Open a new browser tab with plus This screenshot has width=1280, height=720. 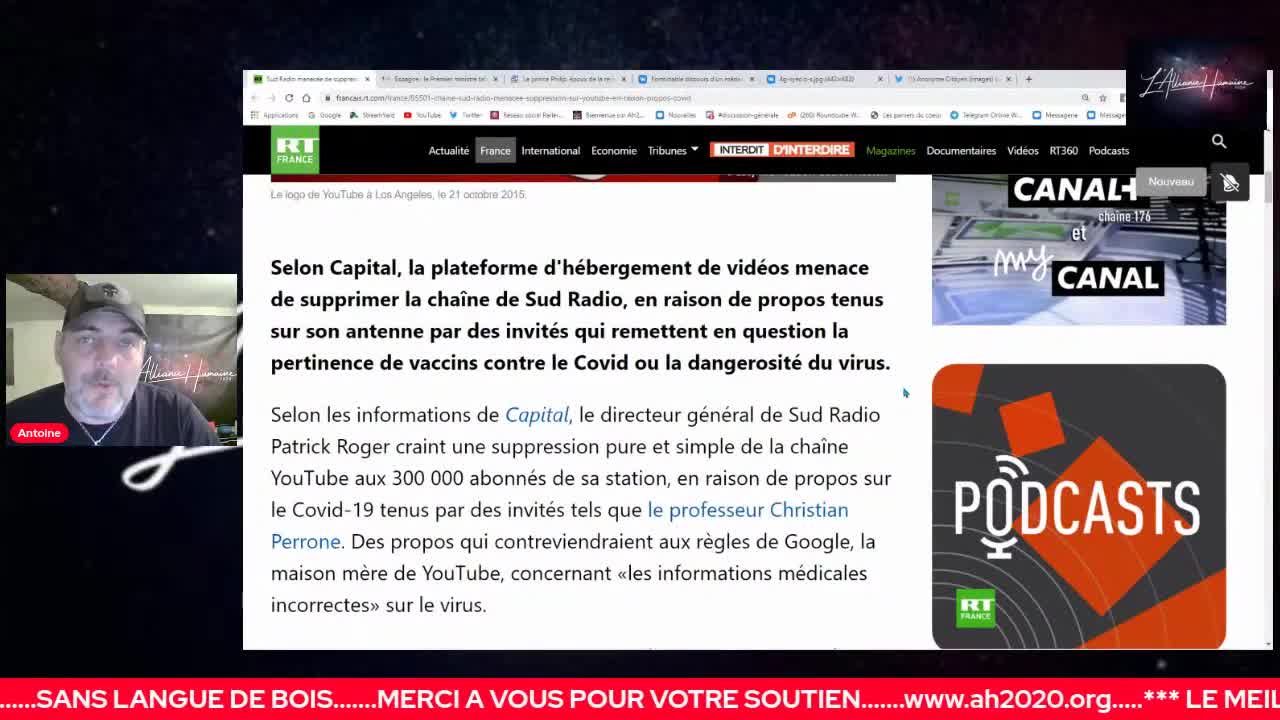[1028, 79]
